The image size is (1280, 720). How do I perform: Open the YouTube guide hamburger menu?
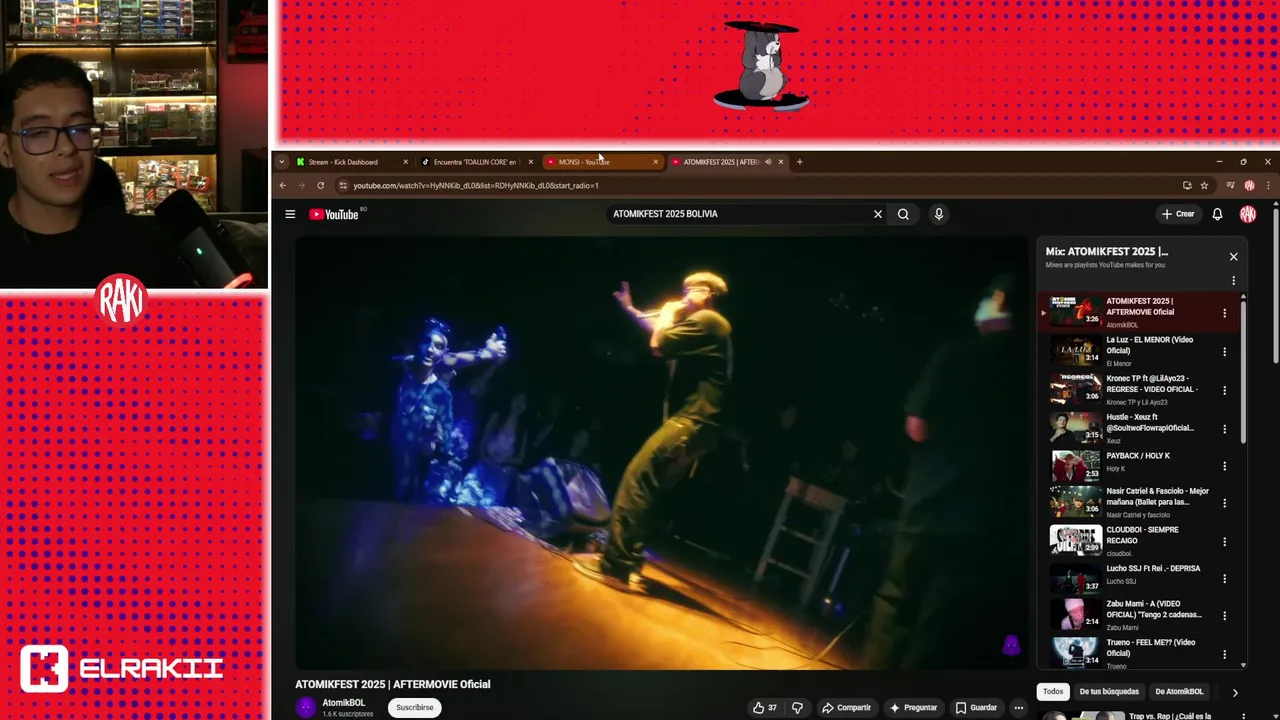(x=290, y=214)
